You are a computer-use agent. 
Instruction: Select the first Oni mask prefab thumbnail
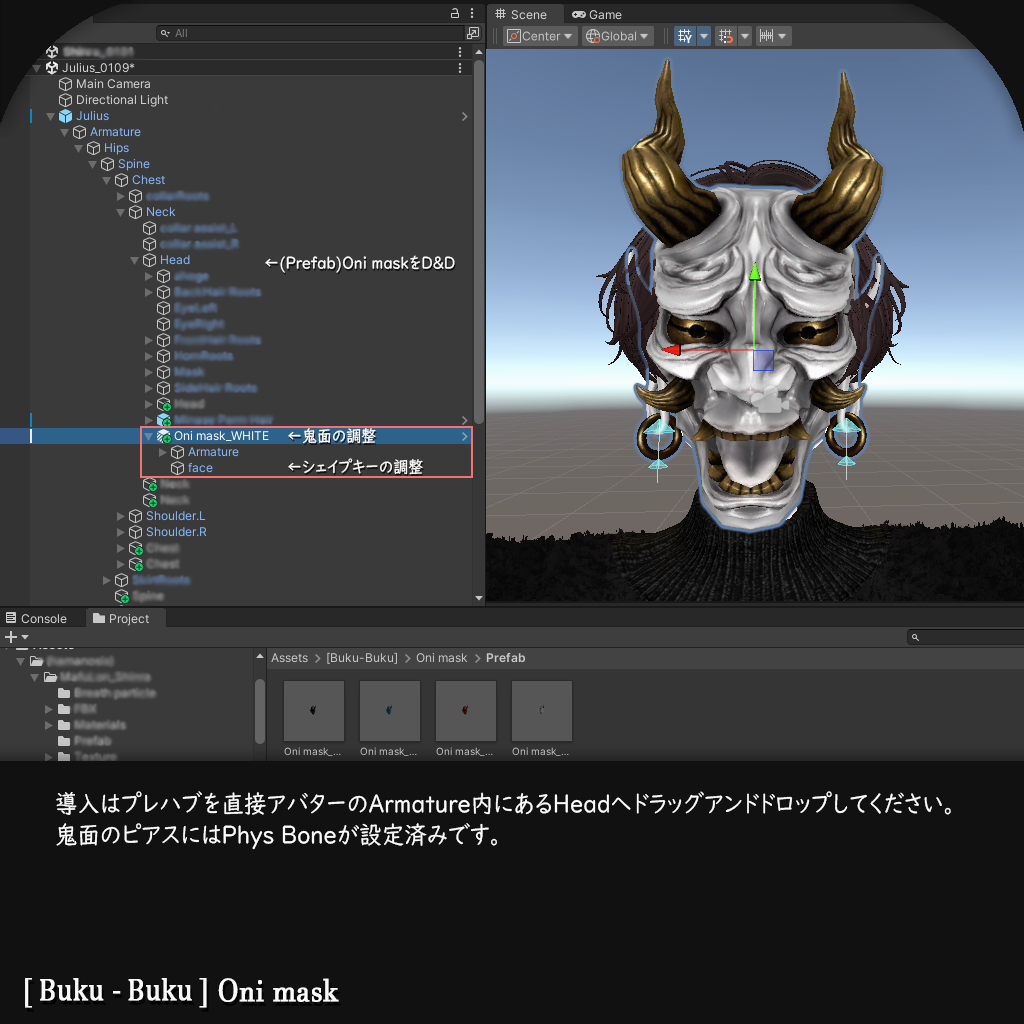pyautogui.click(x=313, y=710)
